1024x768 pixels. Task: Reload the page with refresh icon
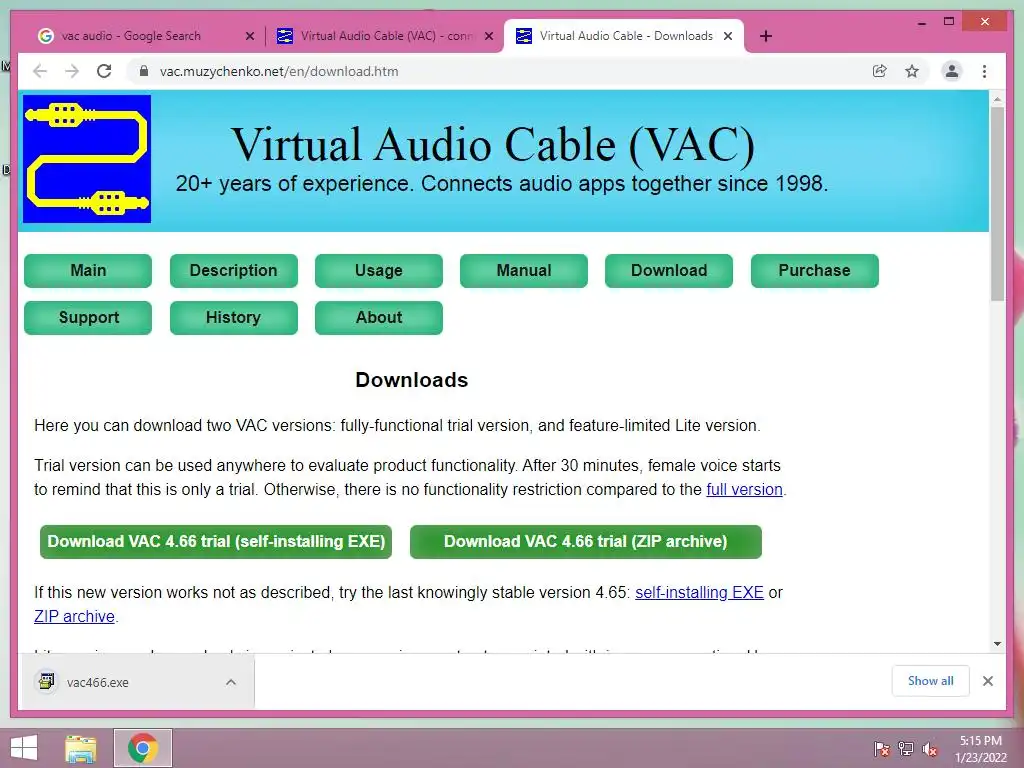(104, 71)
